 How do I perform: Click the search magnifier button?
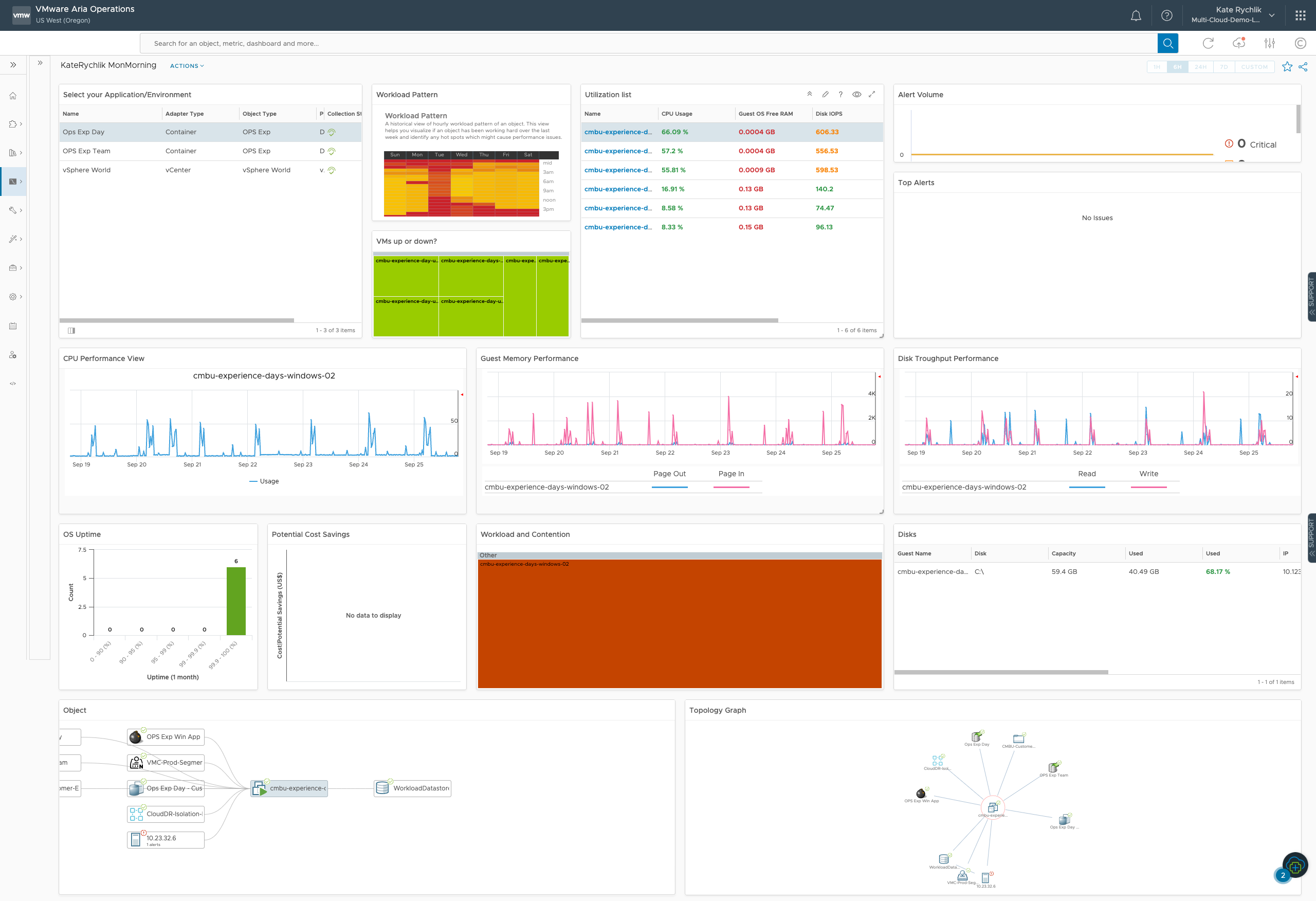[1167, 43]
